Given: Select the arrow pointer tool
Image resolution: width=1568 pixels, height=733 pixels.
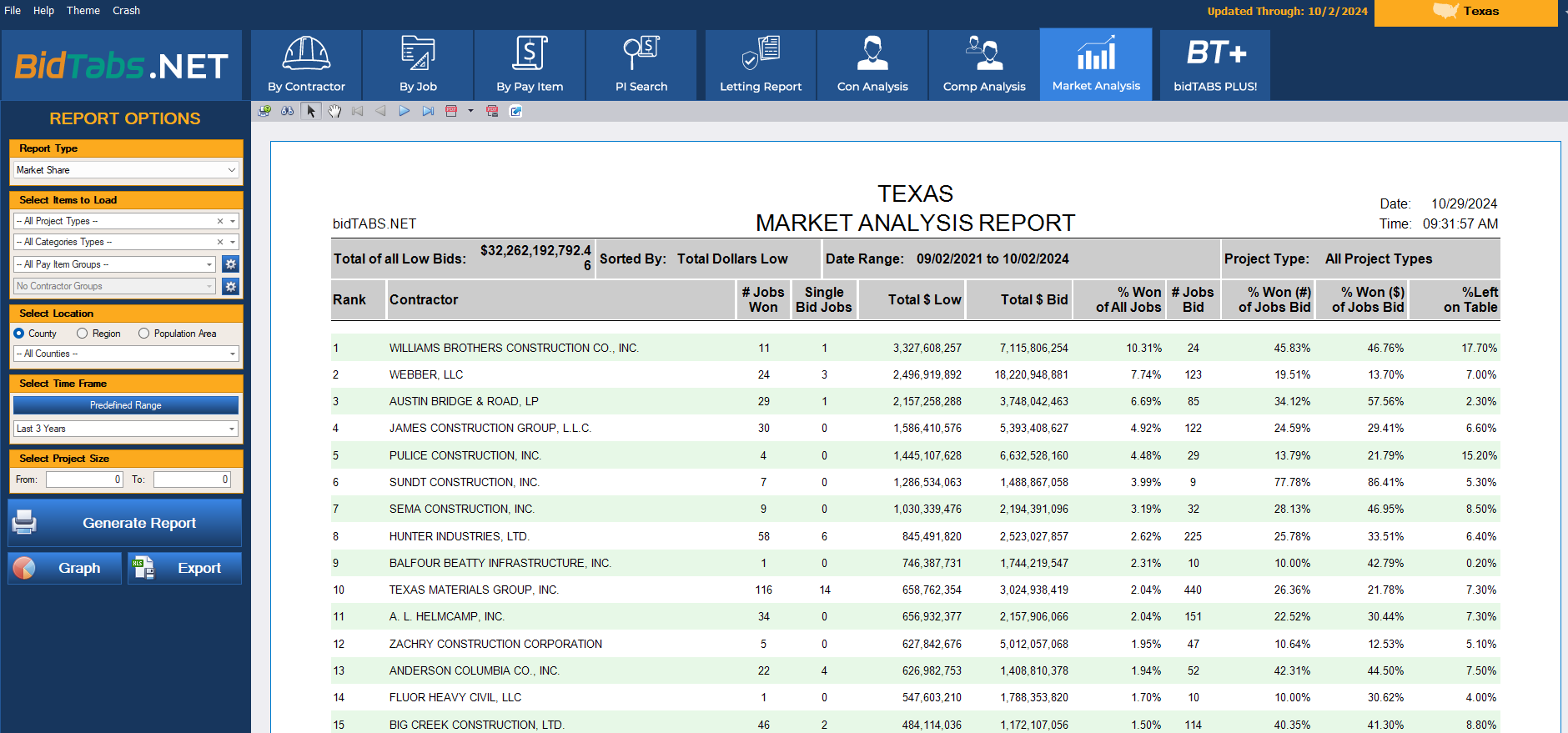Looking at the screenshot, I should tap(311, 111).
